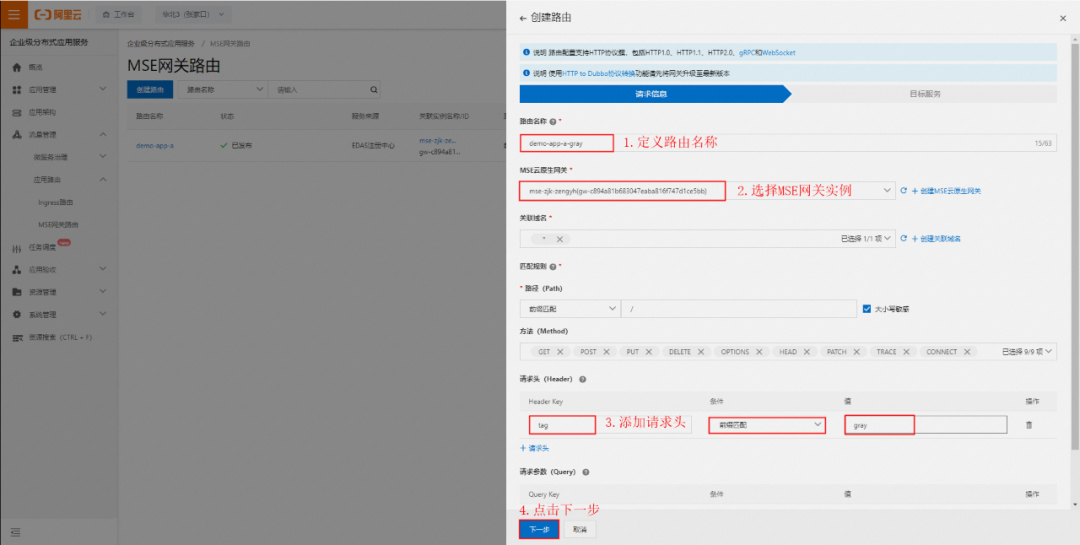Click the blue 创建路由 button in background page
The height and width of the screenshot is (545, 1080).
(150, 90)
